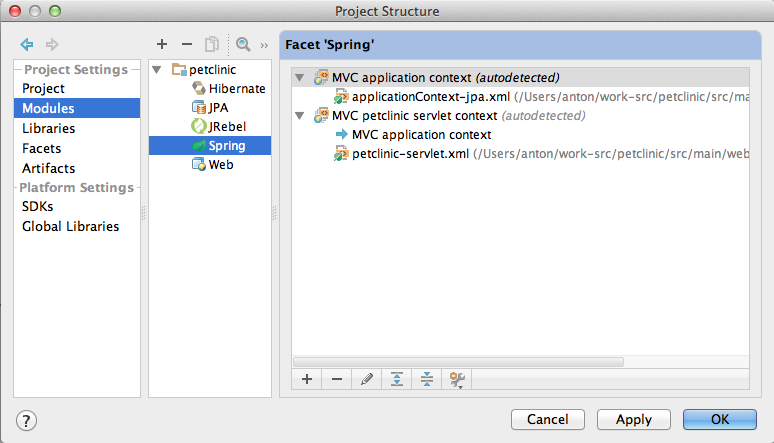Viewport: 774px width, 443px height.
Task: Click the Spring leaf facet icon
Action: click(199, 145)
